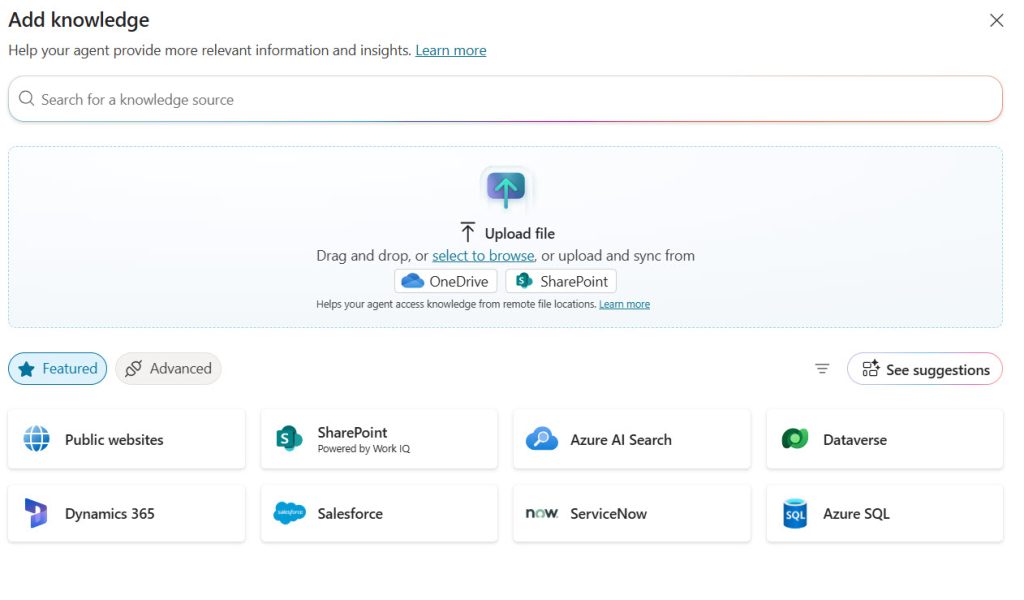Click the ServiceNow "now" logo
This screenshot has width=1024, height=600.
[x=542, y=513]
